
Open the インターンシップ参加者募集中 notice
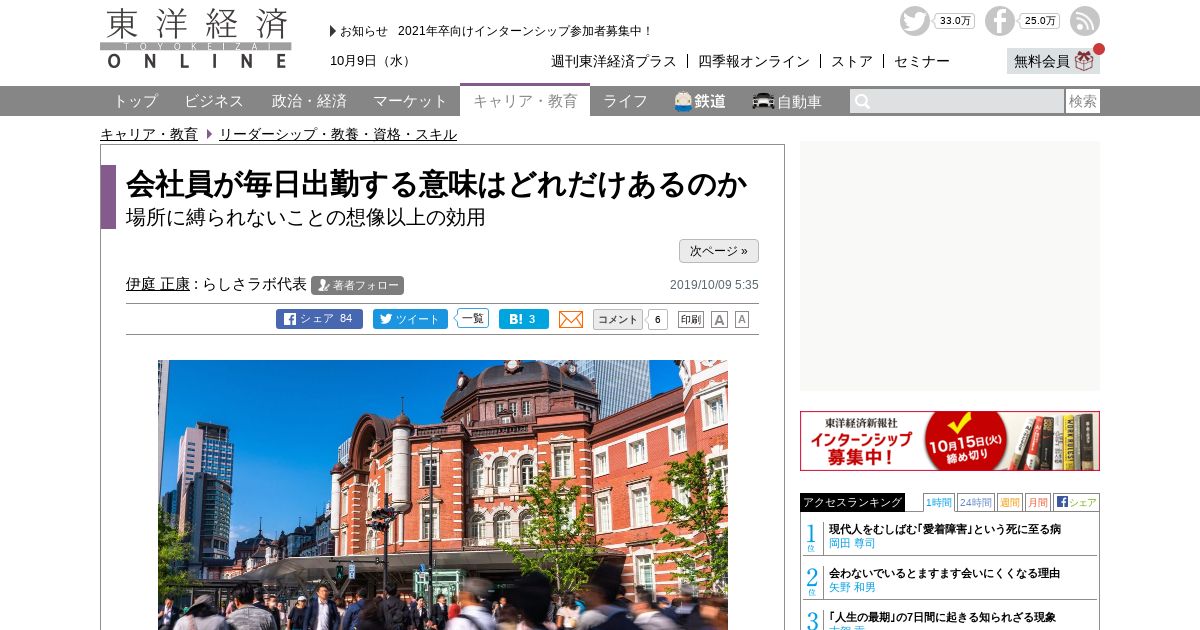[525, 31]
